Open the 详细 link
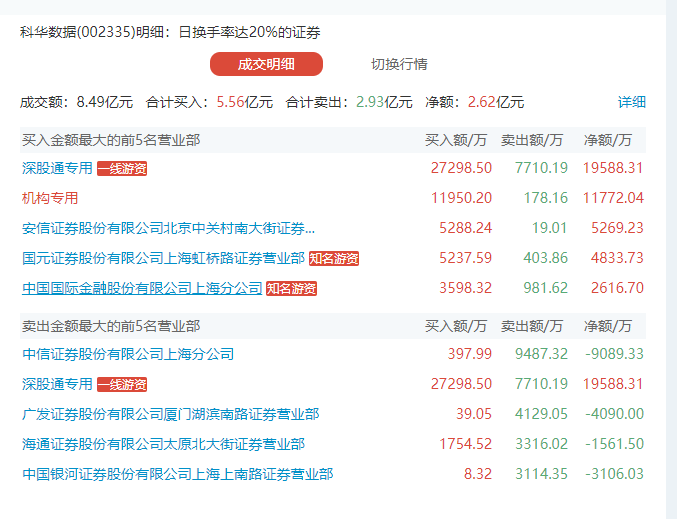677x519 pixels. (632, 102)
